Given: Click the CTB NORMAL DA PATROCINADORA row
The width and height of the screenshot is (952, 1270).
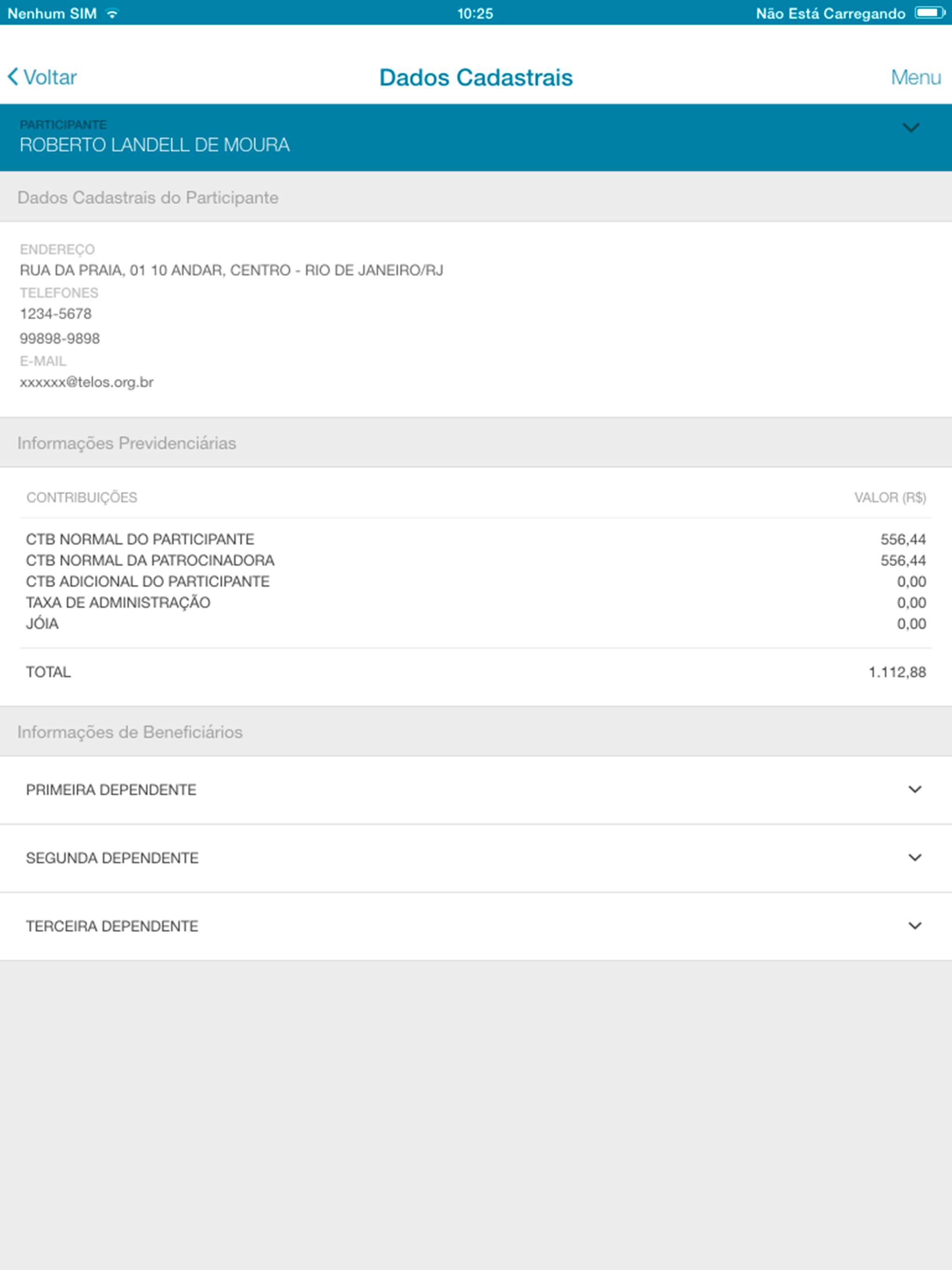Looking at the screenshot, I should pyautogui.click(x=476, y=560).
